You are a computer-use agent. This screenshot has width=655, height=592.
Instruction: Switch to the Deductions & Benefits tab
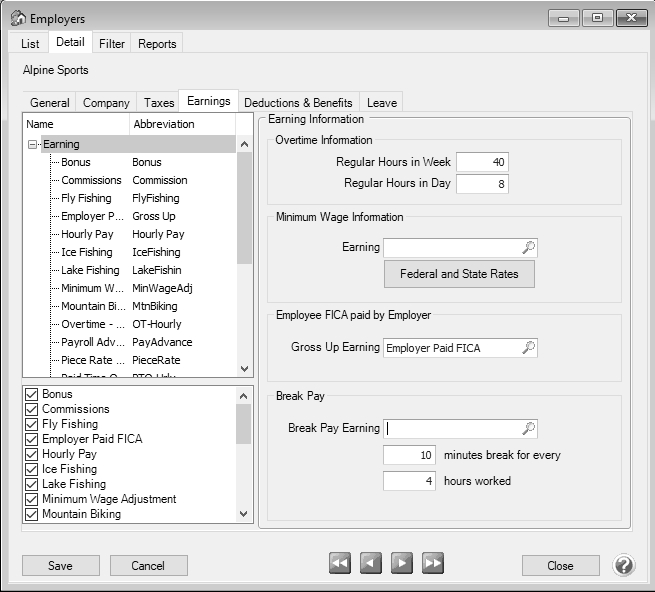(298, 102)
